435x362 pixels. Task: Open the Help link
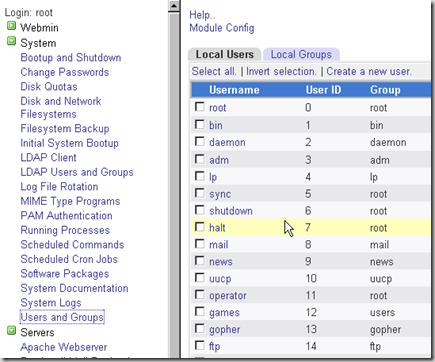(202, 15)
